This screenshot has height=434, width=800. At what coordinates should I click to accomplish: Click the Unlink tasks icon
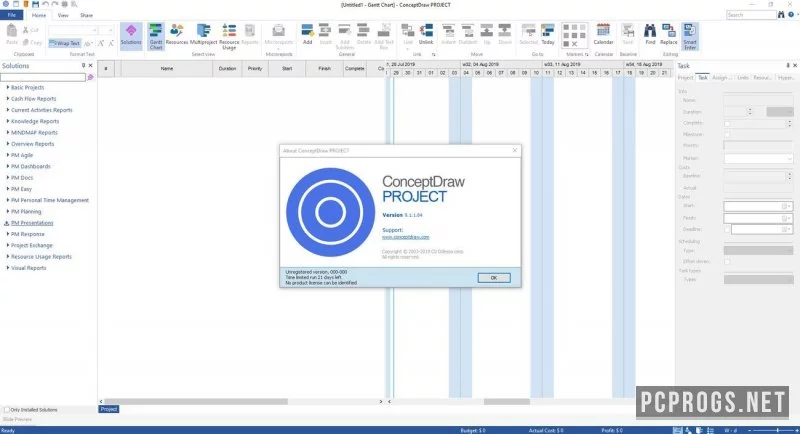pos(426,35)
